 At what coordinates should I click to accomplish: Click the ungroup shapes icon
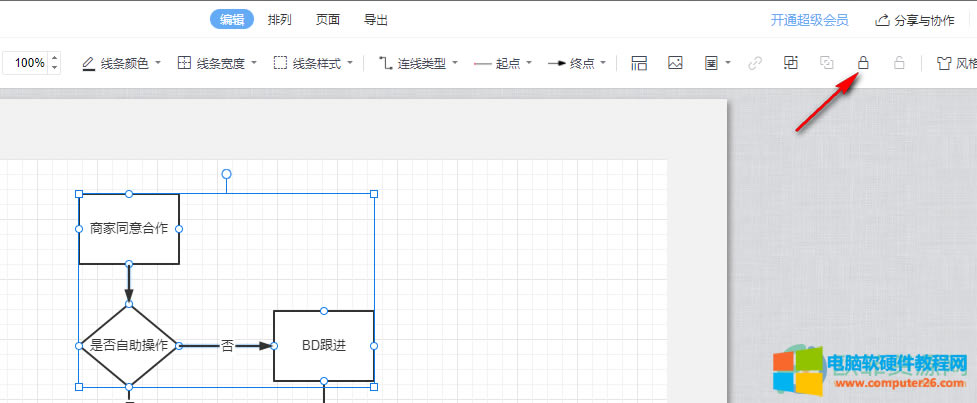(x=827, y=63)
